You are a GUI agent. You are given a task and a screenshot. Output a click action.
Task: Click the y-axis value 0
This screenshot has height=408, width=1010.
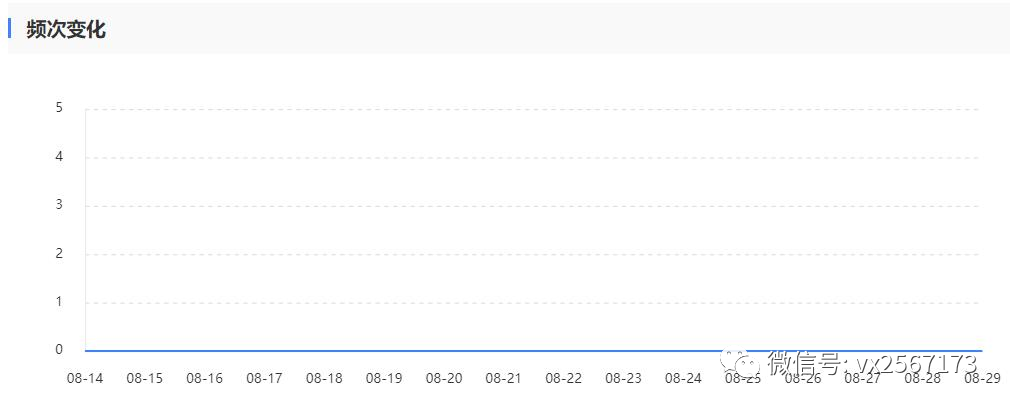(x=59, y=350)
